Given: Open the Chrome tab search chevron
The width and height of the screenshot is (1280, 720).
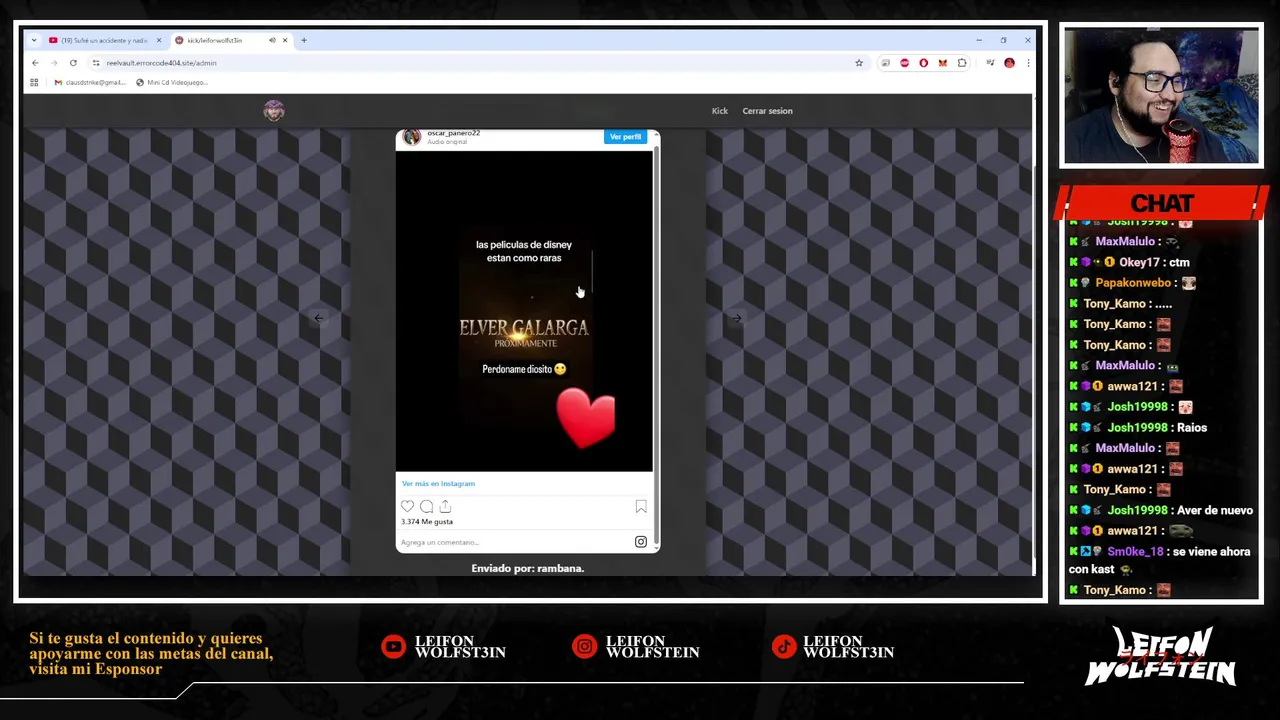Looking at the screenshot, I should pos(34,40).
